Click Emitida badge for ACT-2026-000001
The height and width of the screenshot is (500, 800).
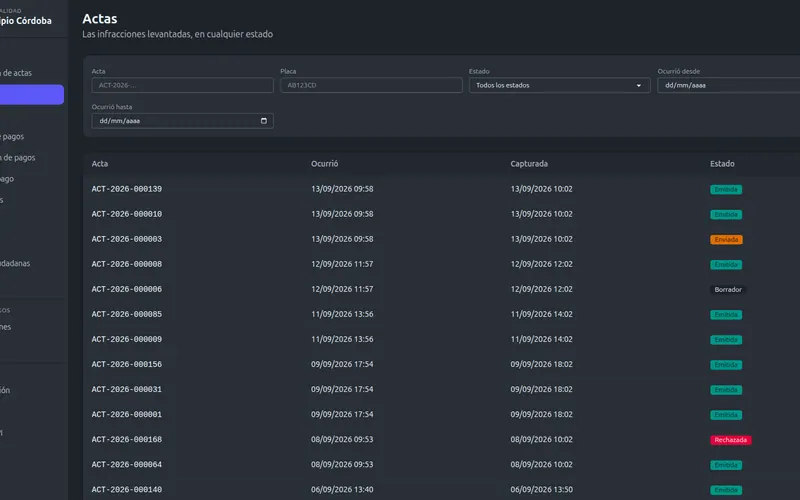click(726, 415)
